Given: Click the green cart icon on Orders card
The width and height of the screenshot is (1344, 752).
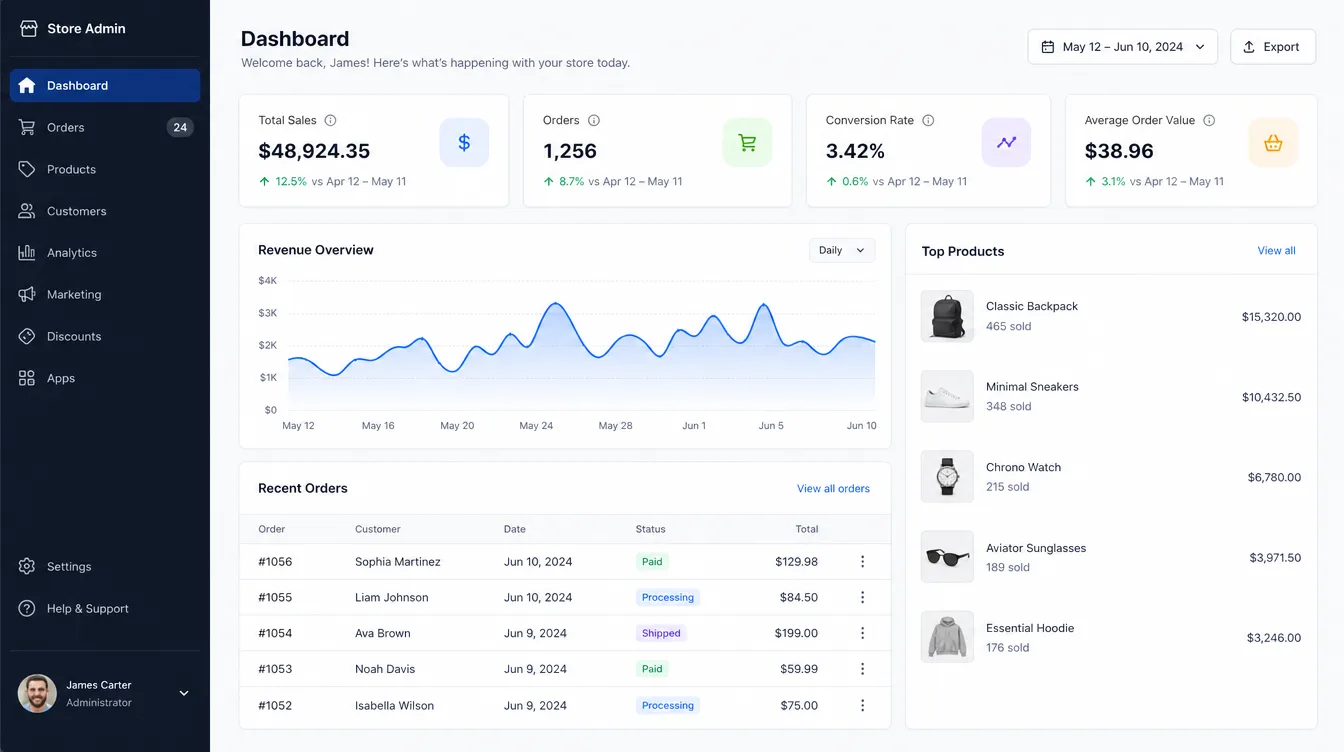Looking at the screenshot, I should (x=747, y=143).
